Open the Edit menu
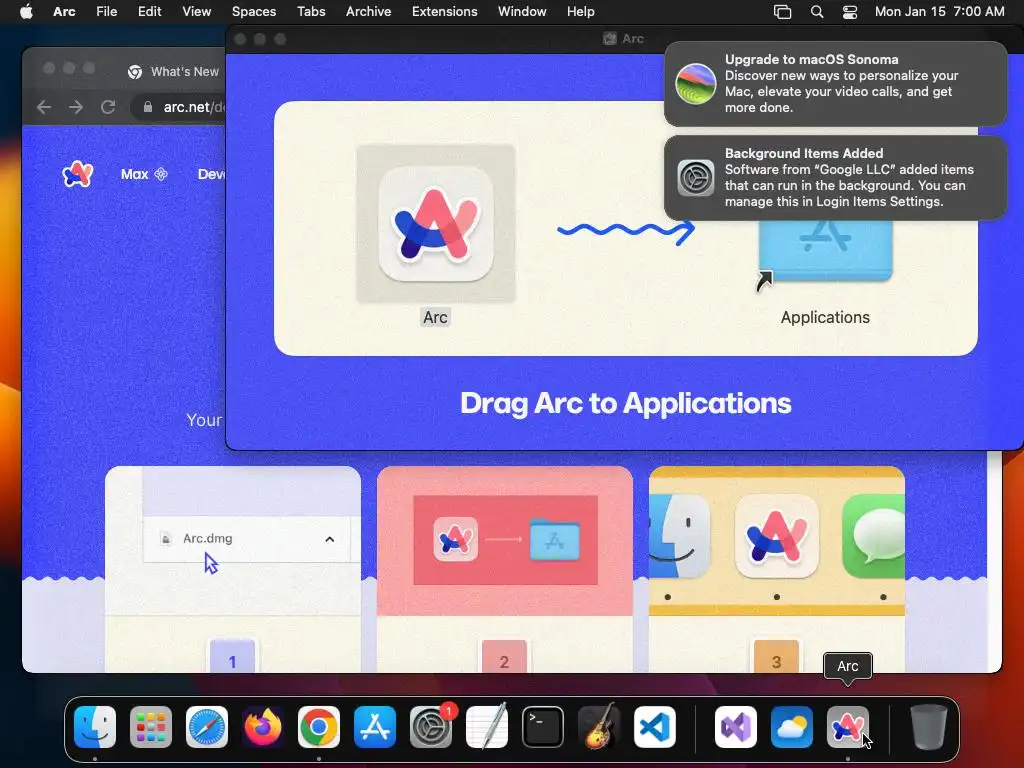 coord(150,12)
